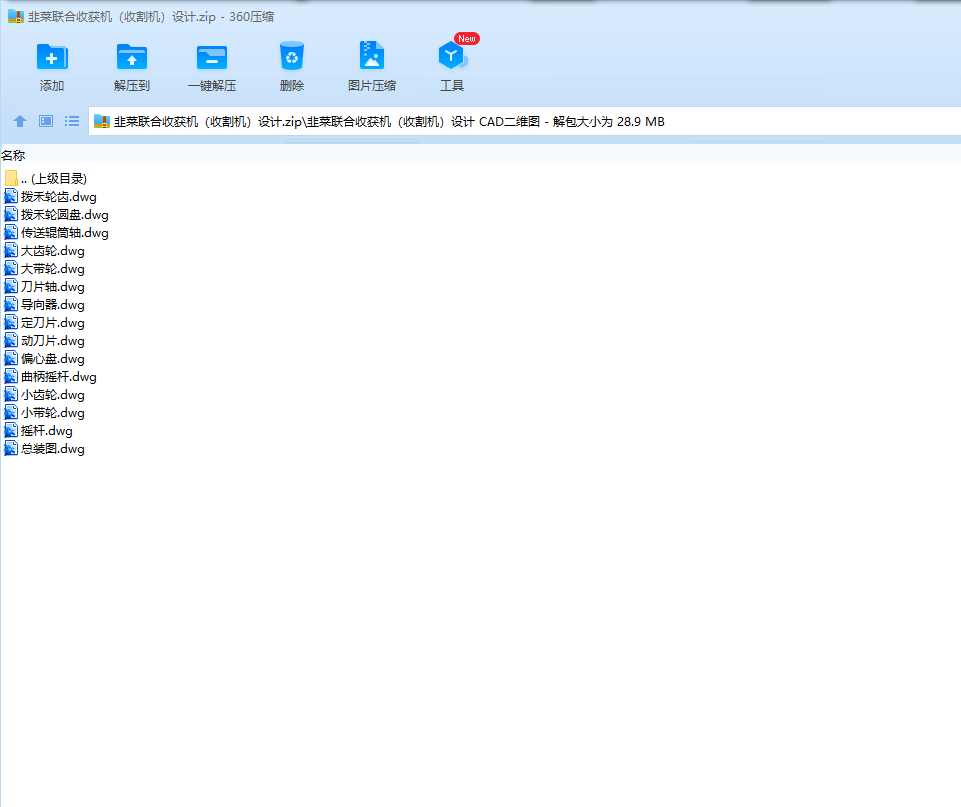961x807 pixels.
Task: Select file 定刀片.dwg
Action: pos(44,323)
